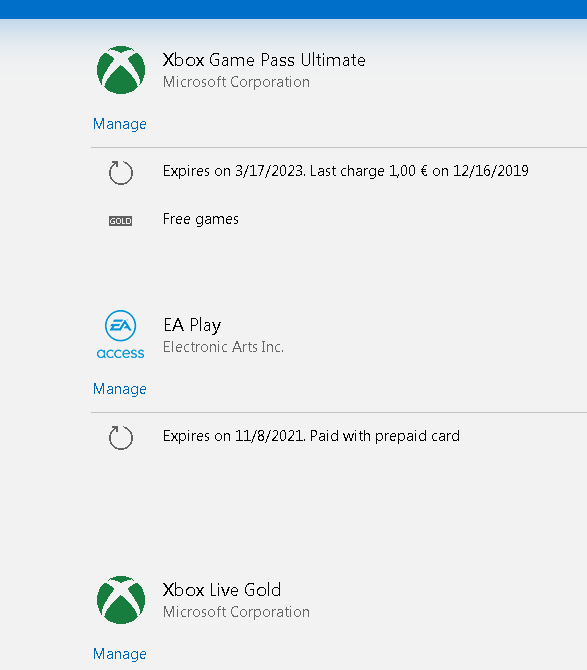Image resolution: width=587 pixels, height=670 pixels.
Task: Click the Xbox logo beside Game Pass Ultimate
Action: pyautogui.click(x=121, y=70)
